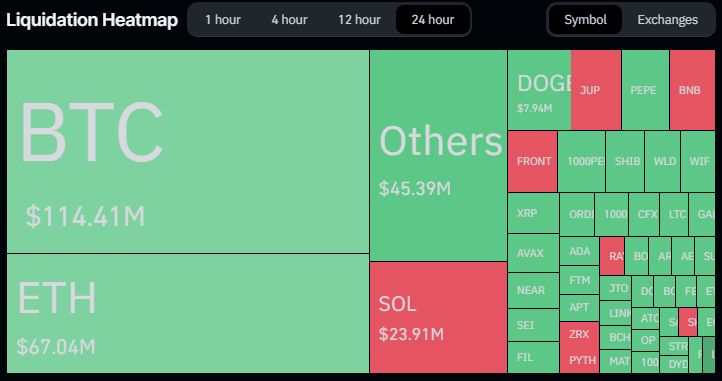Click the SEI tile

click(x=533, y=325)
